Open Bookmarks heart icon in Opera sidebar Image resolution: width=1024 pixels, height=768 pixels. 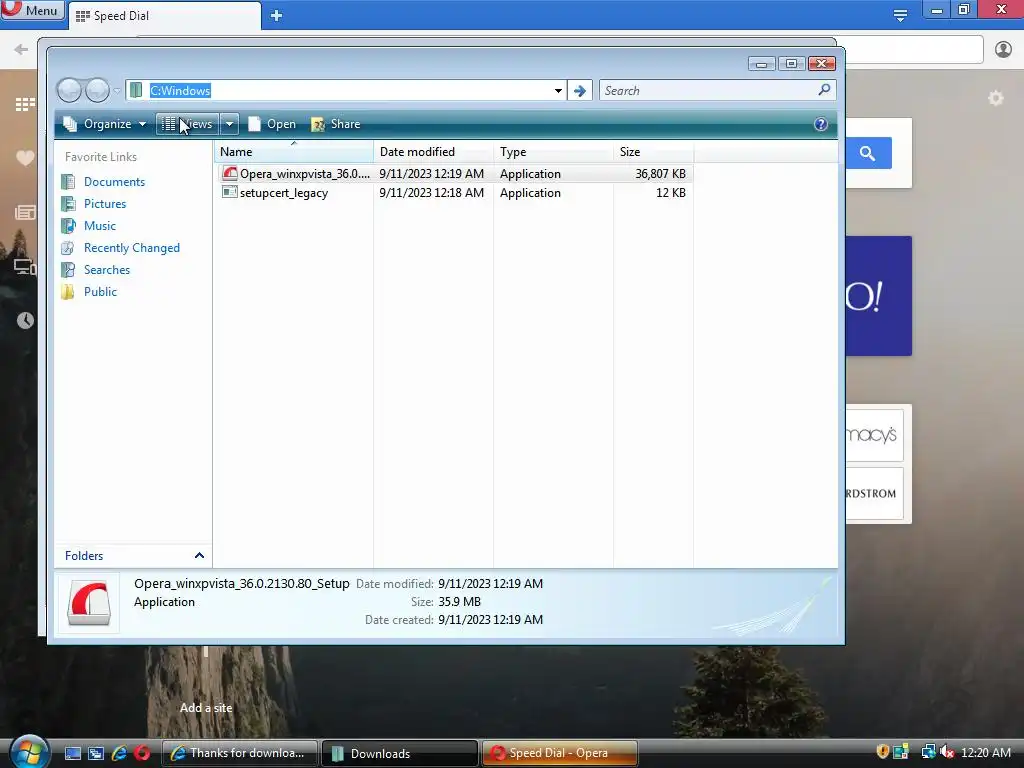(x=25, y=157)
